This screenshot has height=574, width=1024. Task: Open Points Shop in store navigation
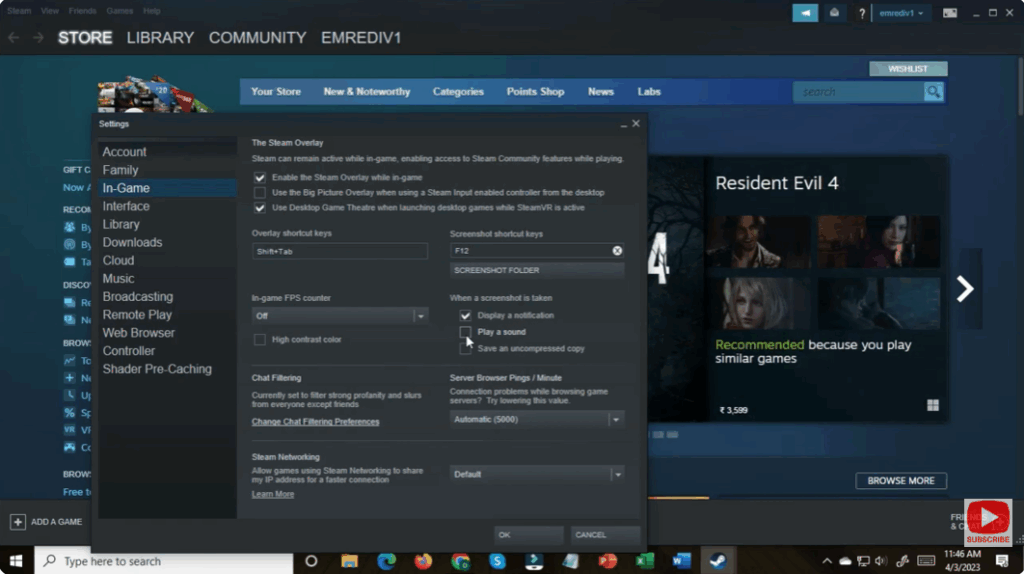[535, 92]
